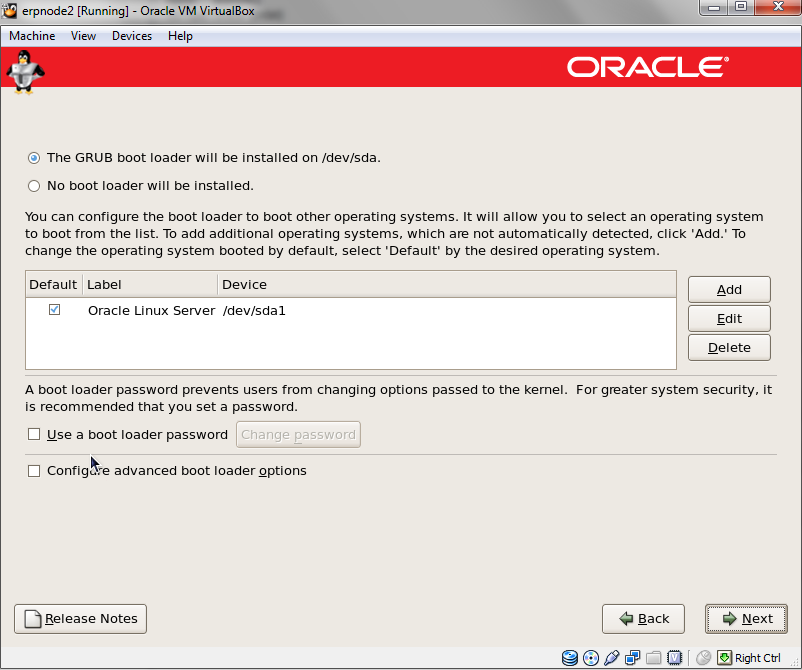Select GRUB boot loader on /dev/sda option

34,158
